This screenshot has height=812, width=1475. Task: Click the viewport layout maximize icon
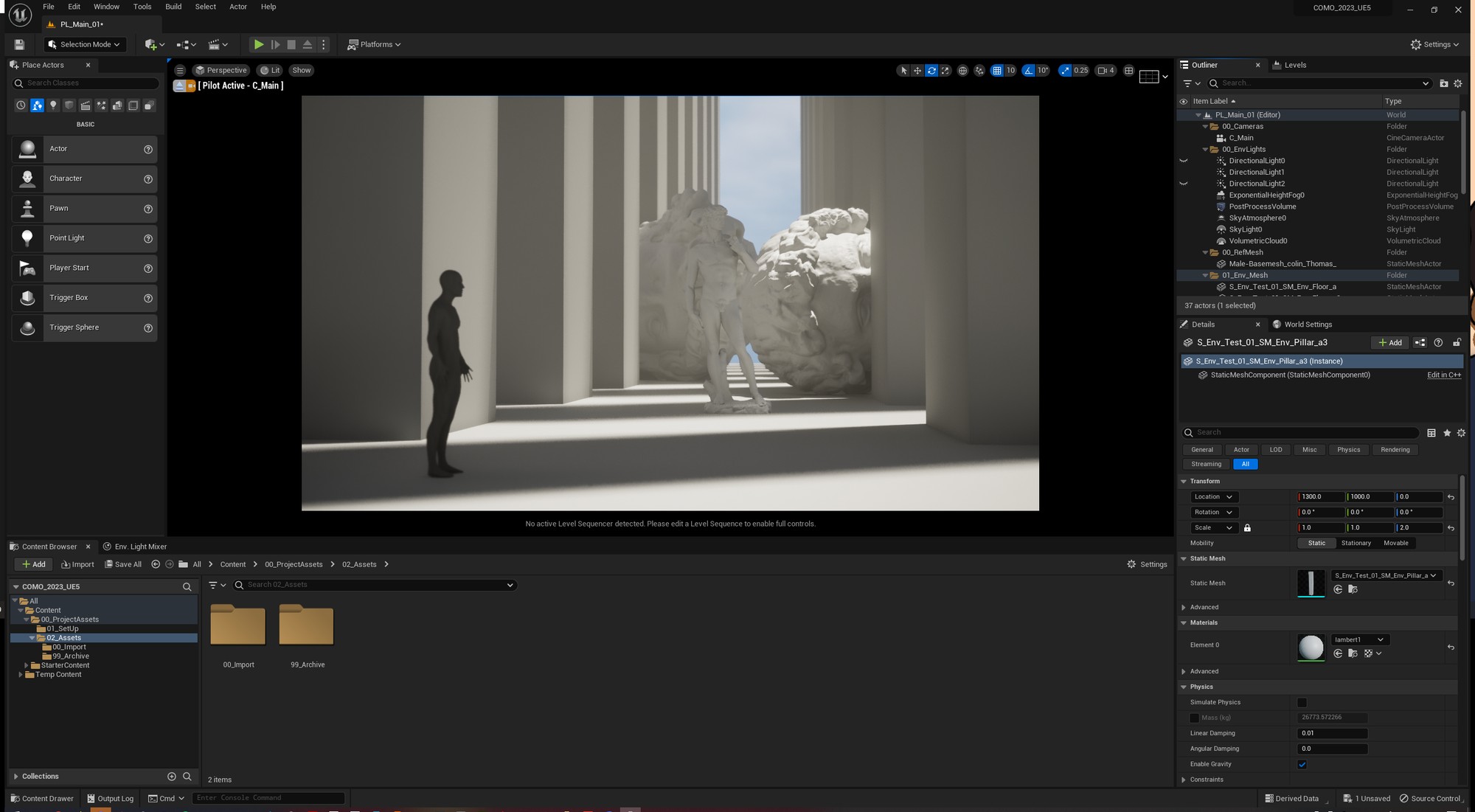(1128, 71)
